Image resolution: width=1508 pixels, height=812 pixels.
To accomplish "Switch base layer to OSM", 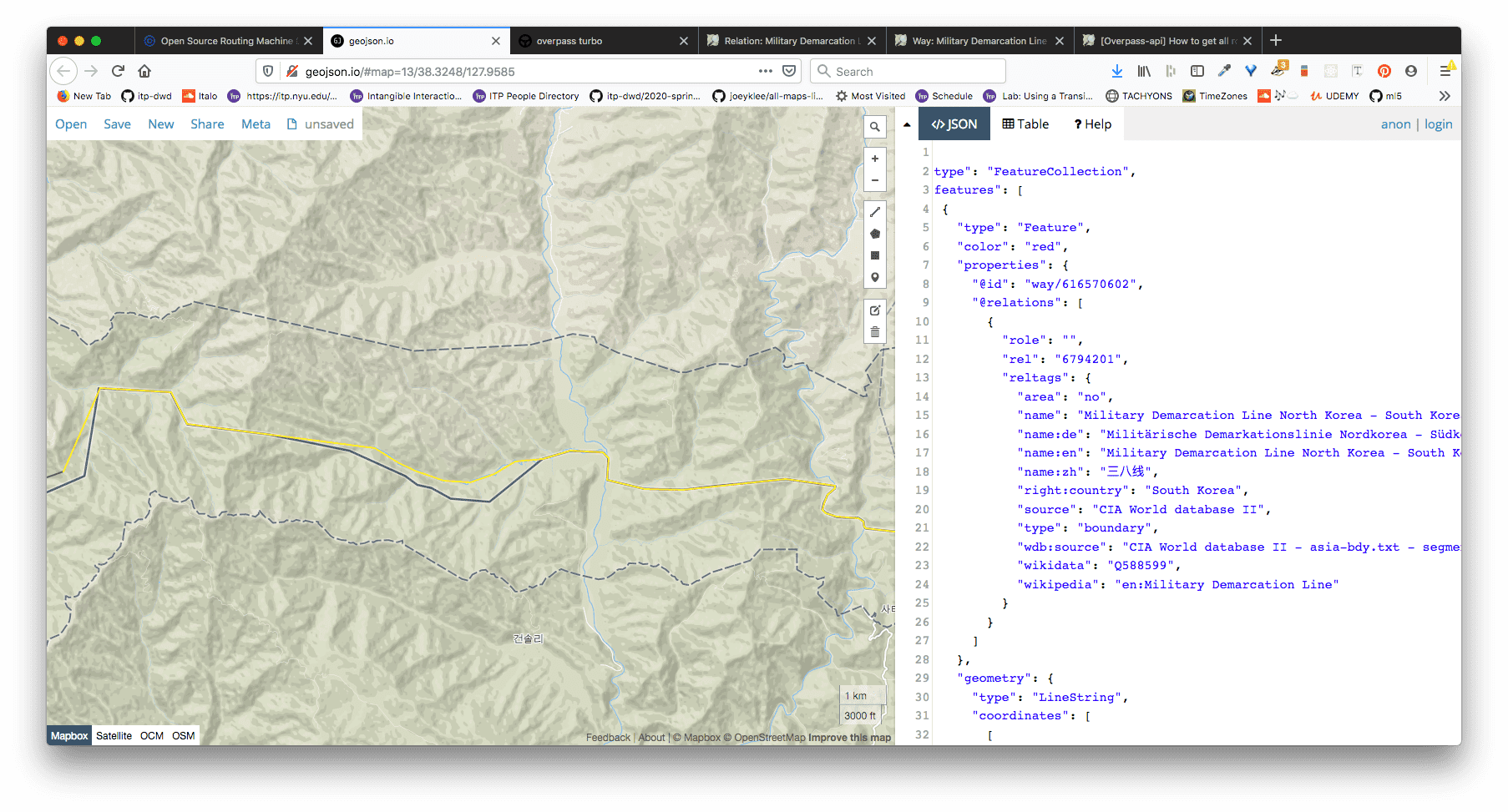I will click(x=183, y=736).
